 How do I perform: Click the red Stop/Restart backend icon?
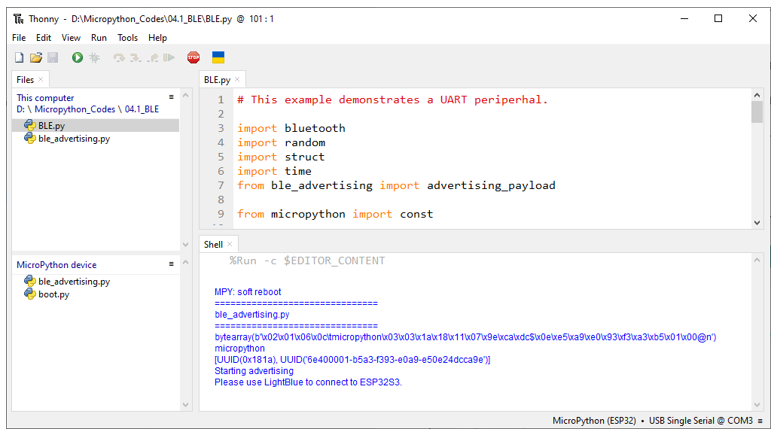click(194, 58)
